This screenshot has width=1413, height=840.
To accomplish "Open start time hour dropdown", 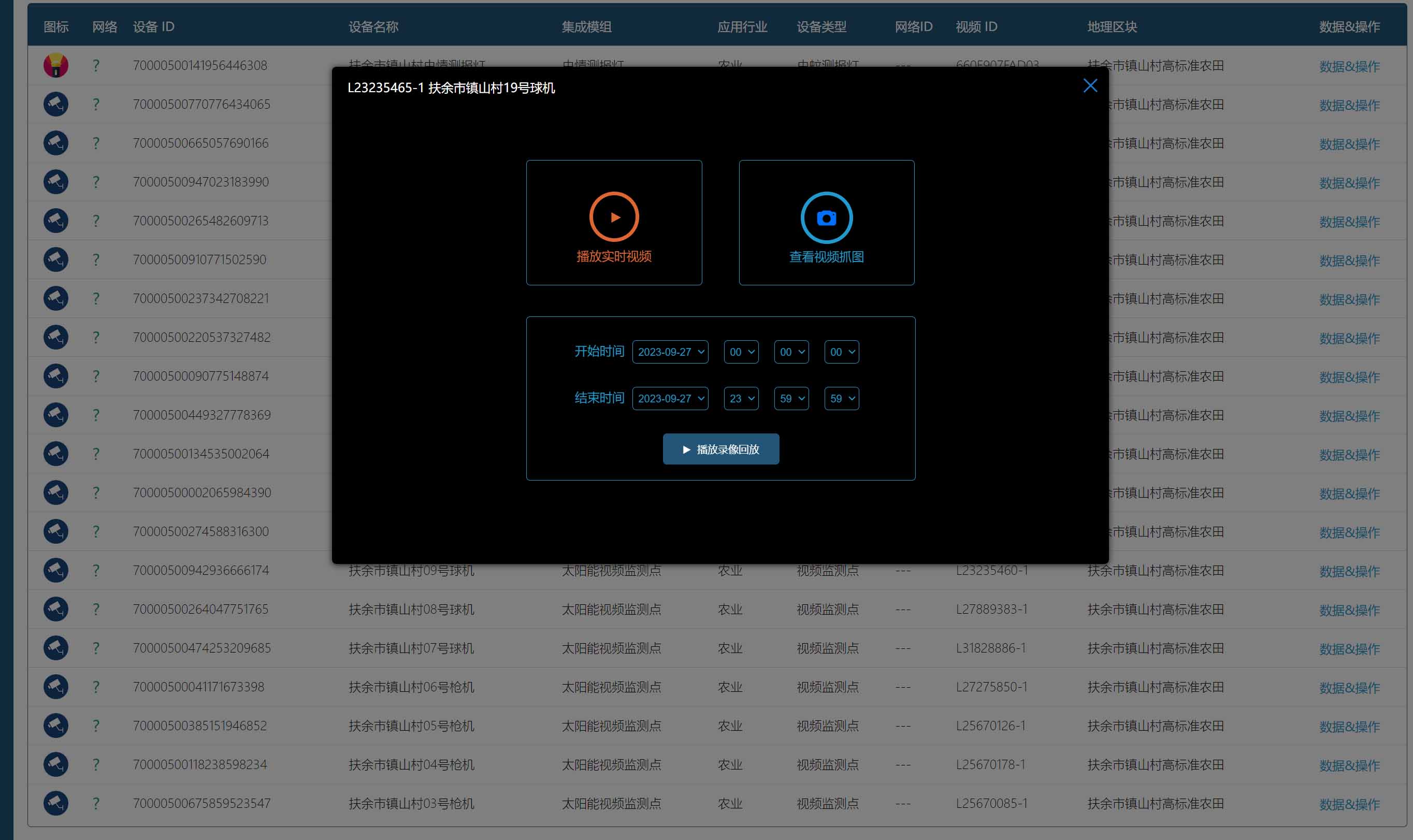I will pos(741,352).
